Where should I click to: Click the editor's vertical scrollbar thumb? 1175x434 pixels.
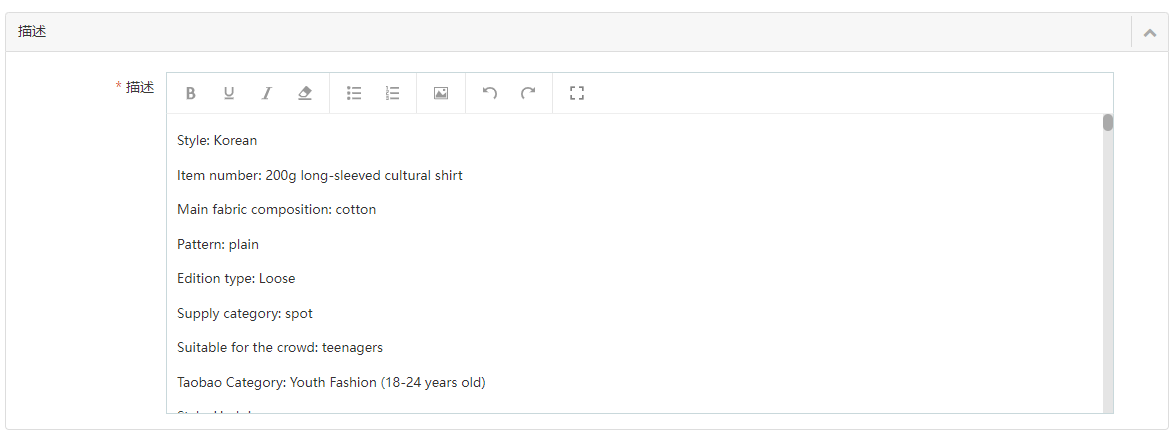1108,123
